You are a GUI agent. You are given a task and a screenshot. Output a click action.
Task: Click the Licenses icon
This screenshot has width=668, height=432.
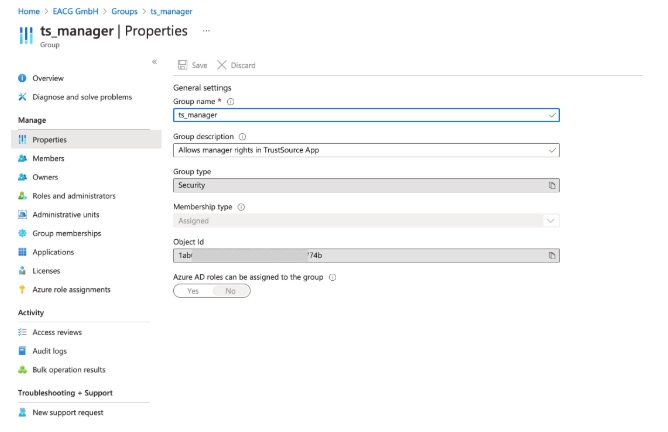(22, 271)
